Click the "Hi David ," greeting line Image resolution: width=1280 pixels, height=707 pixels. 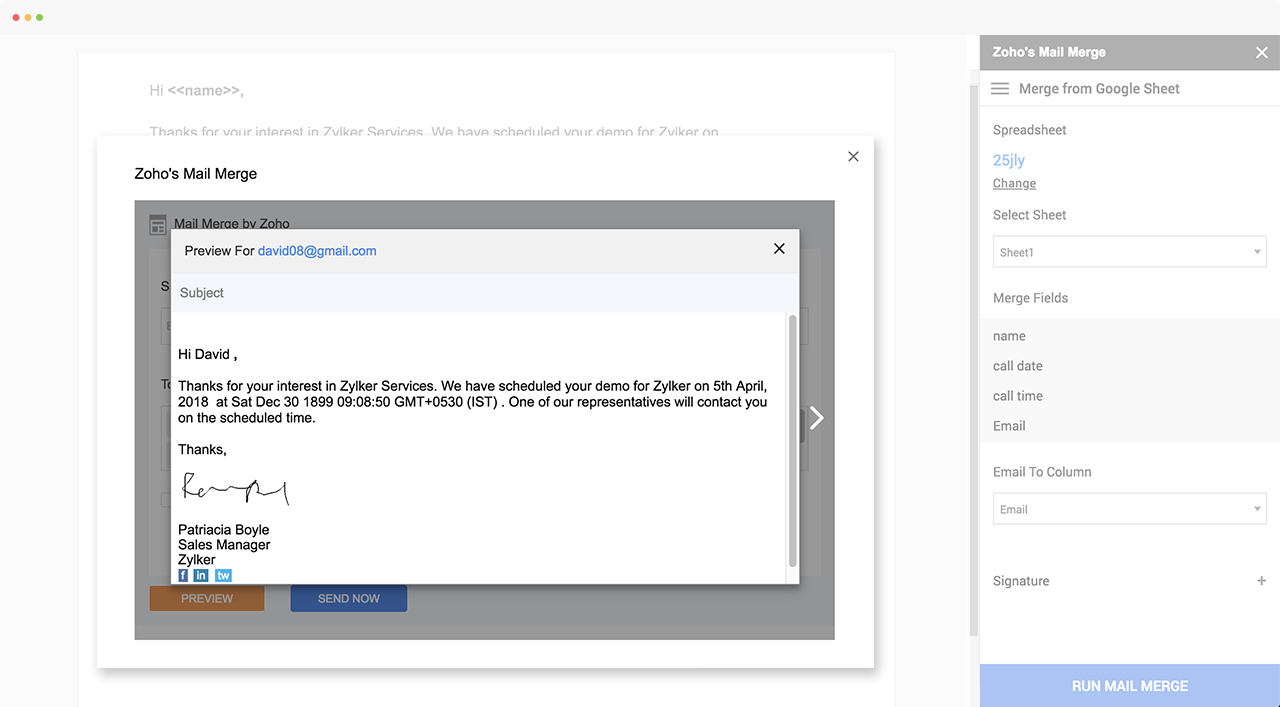208,354
